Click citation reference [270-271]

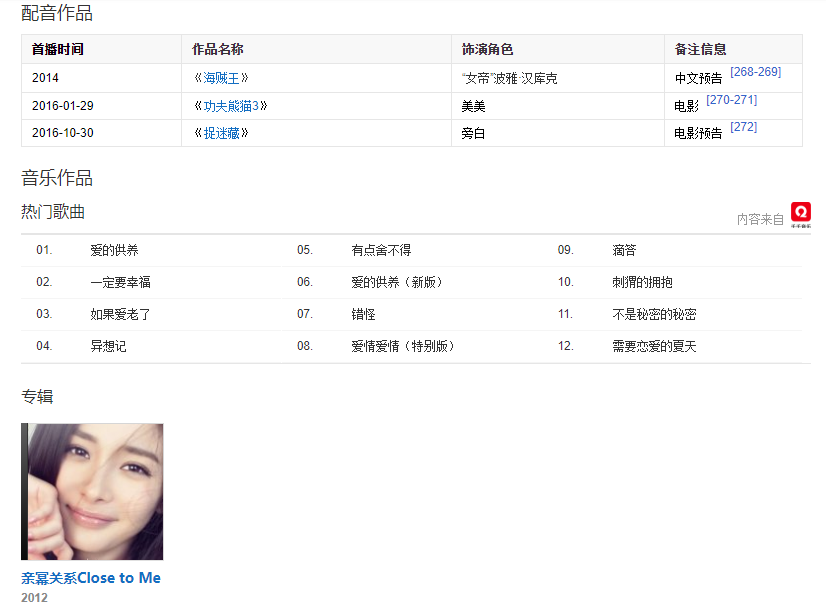pos(731,100)
